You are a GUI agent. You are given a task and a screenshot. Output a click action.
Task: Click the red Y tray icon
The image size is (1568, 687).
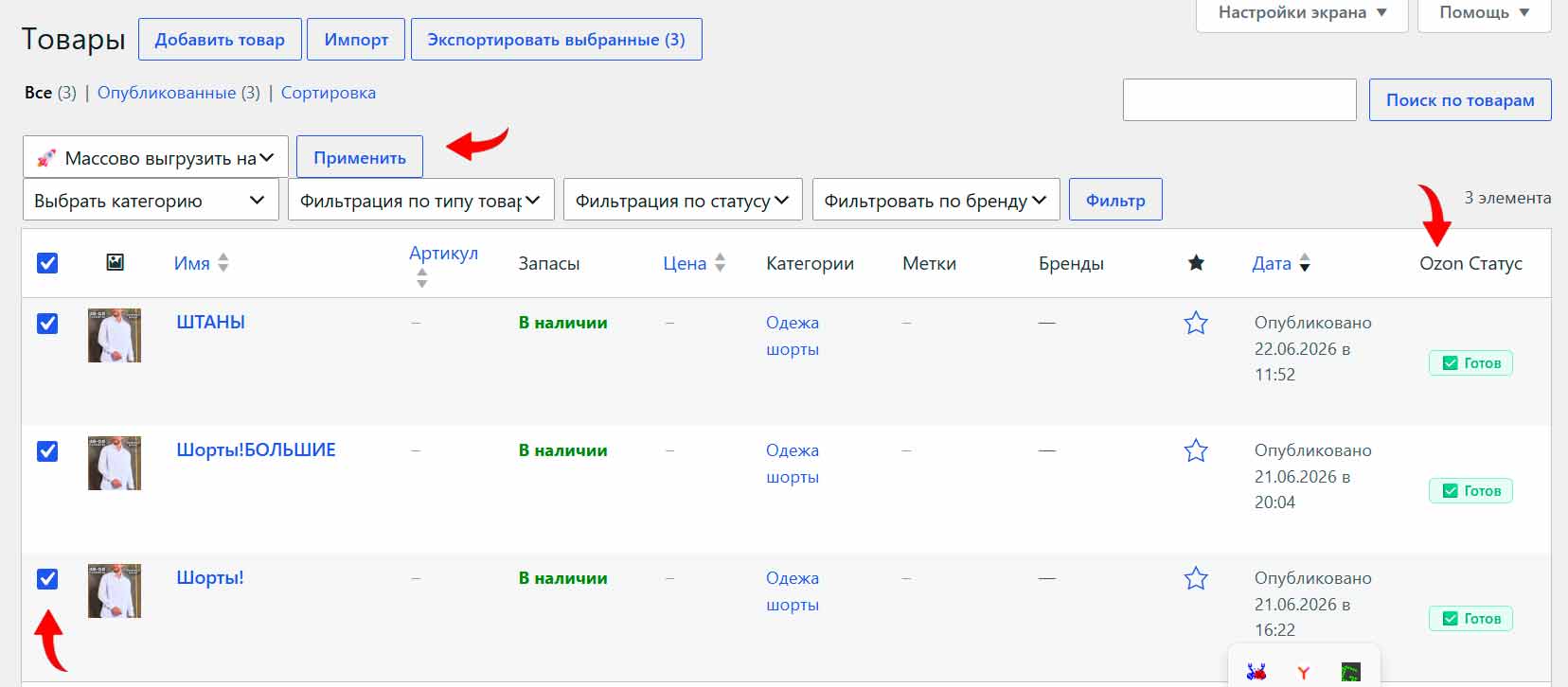tap(1304, 673)
